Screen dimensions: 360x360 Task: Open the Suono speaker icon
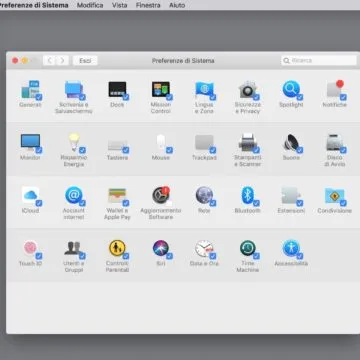[x=291, y=142]
